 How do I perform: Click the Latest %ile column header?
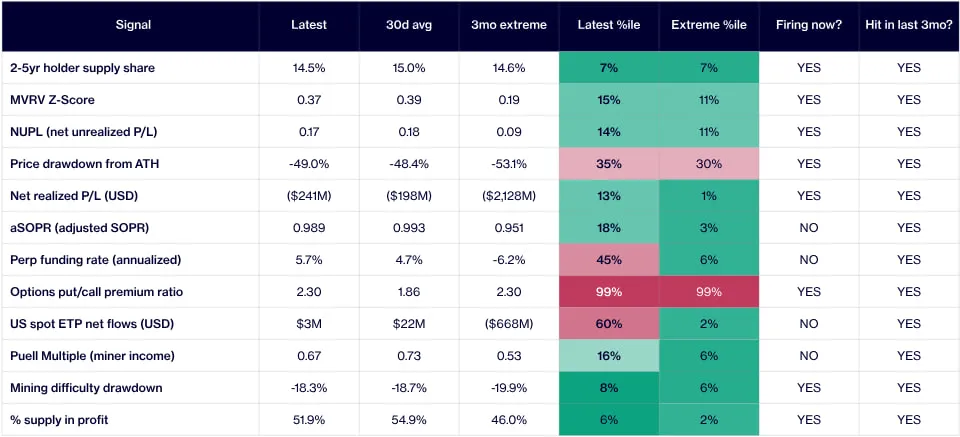[x=609, y=26]
